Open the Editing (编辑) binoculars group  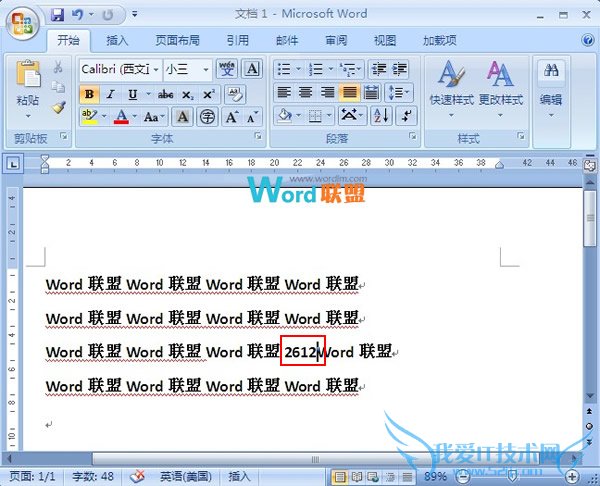551,87
